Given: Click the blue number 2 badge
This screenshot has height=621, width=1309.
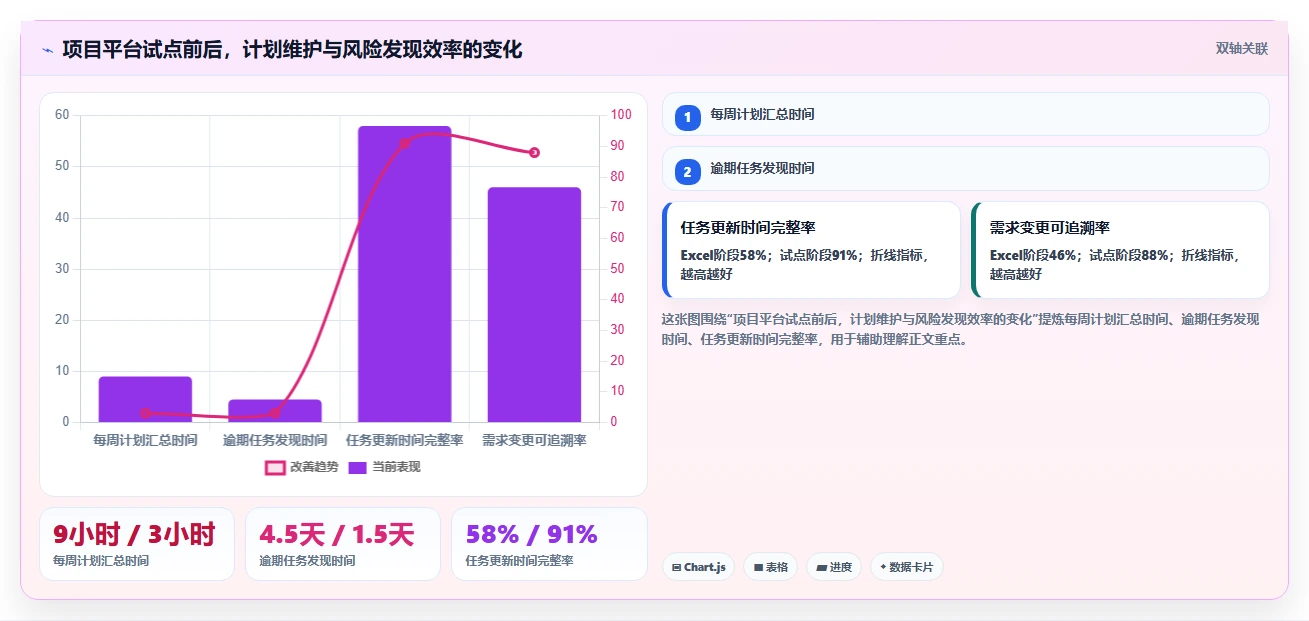Looking at the screenshot, I should (x=687, y=170).
